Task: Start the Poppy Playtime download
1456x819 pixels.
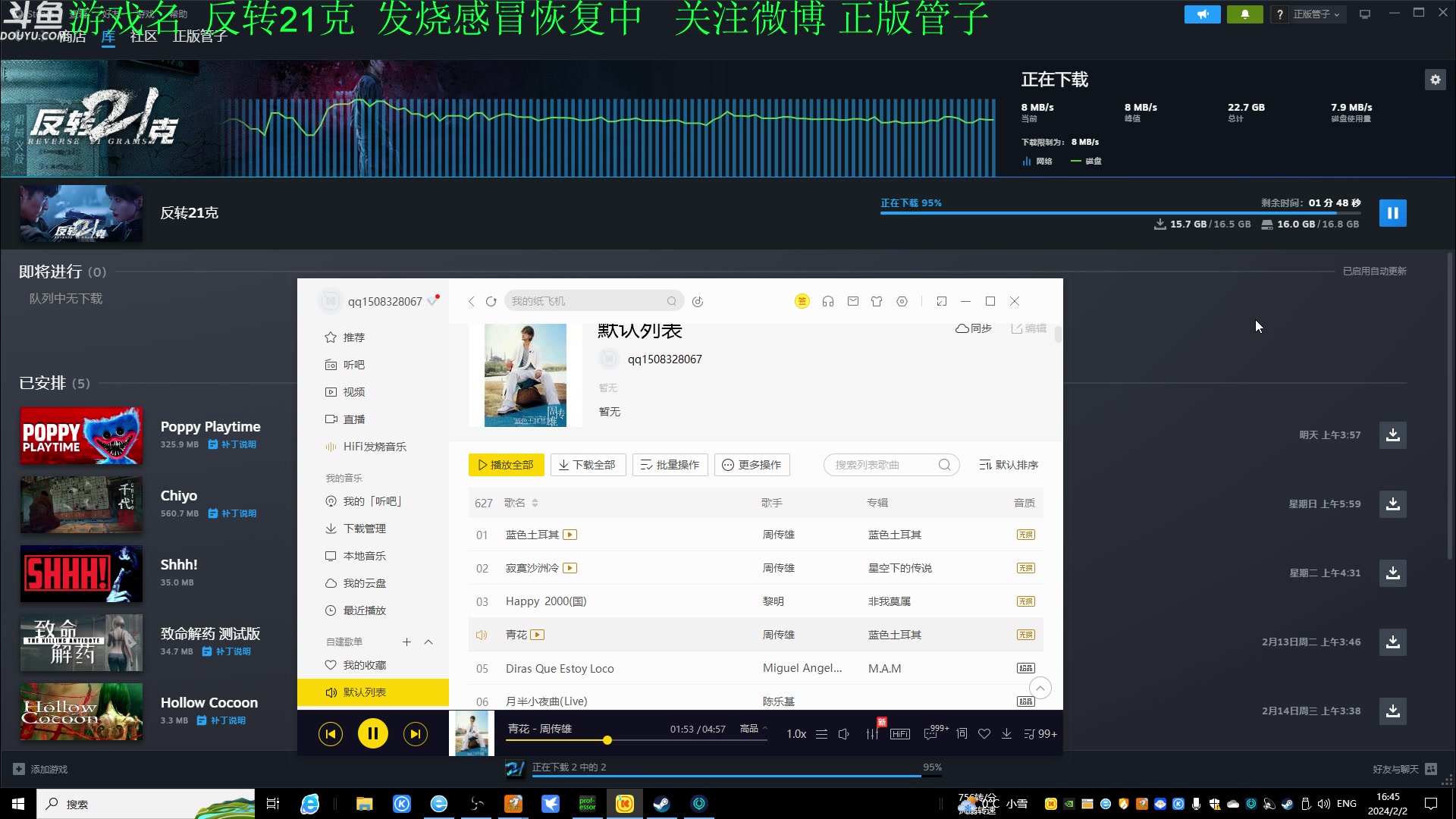Action: pos(1392,435)
